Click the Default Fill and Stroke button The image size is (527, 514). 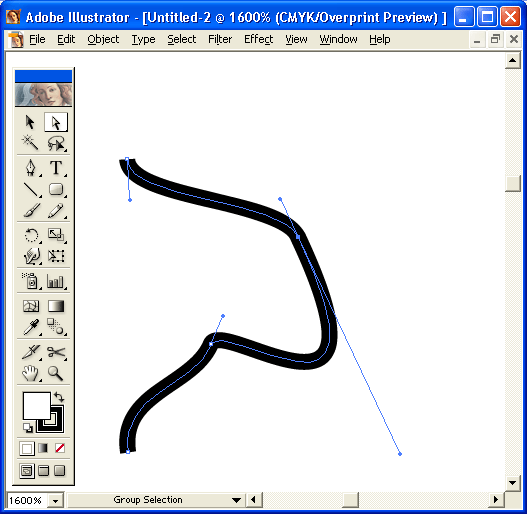(28, 428)
